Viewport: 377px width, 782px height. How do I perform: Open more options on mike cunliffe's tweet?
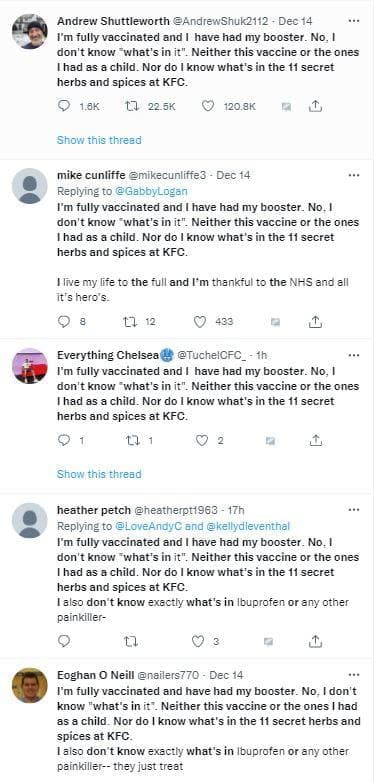coord(354,176)
